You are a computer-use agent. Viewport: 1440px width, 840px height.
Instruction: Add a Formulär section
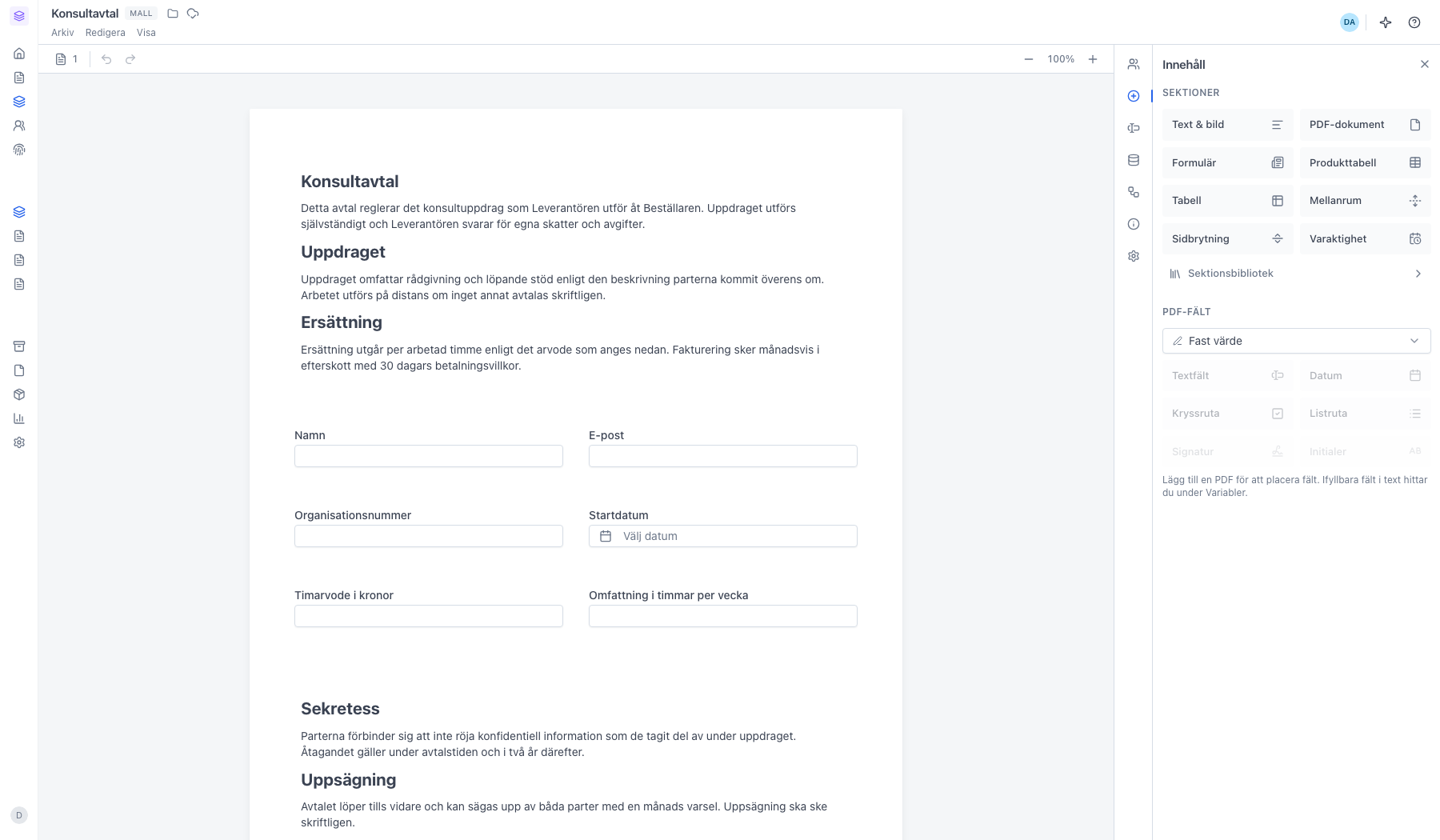pos(1227,163)
